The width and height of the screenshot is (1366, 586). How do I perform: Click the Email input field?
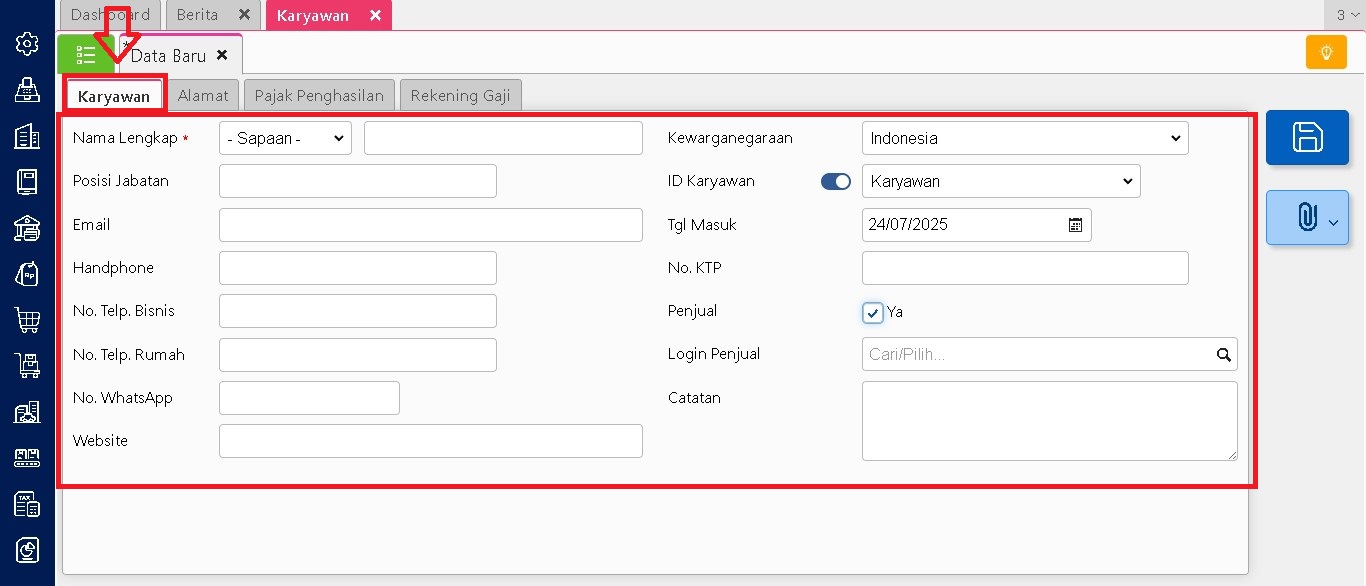click(430, 225)
